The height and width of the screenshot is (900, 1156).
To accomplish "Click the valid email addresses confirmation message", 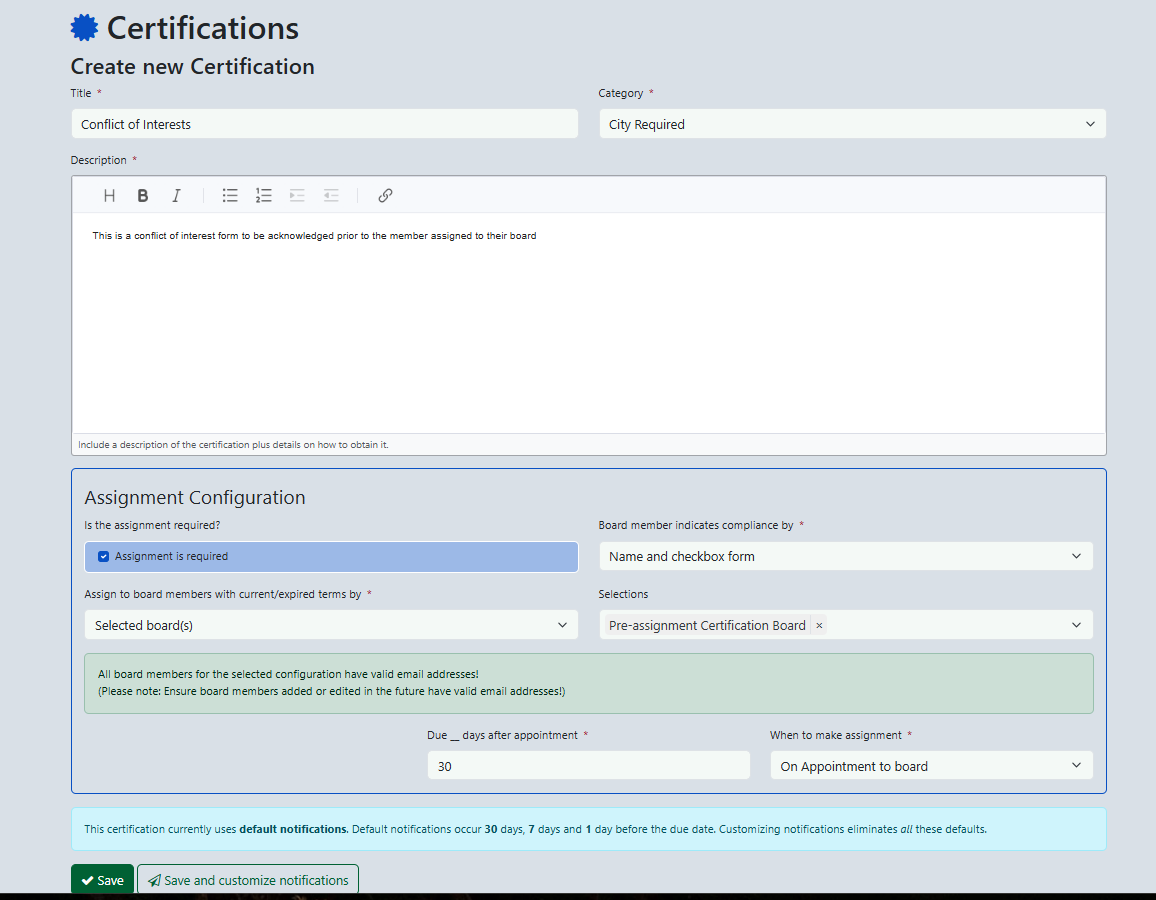I will tap(588, 683).
